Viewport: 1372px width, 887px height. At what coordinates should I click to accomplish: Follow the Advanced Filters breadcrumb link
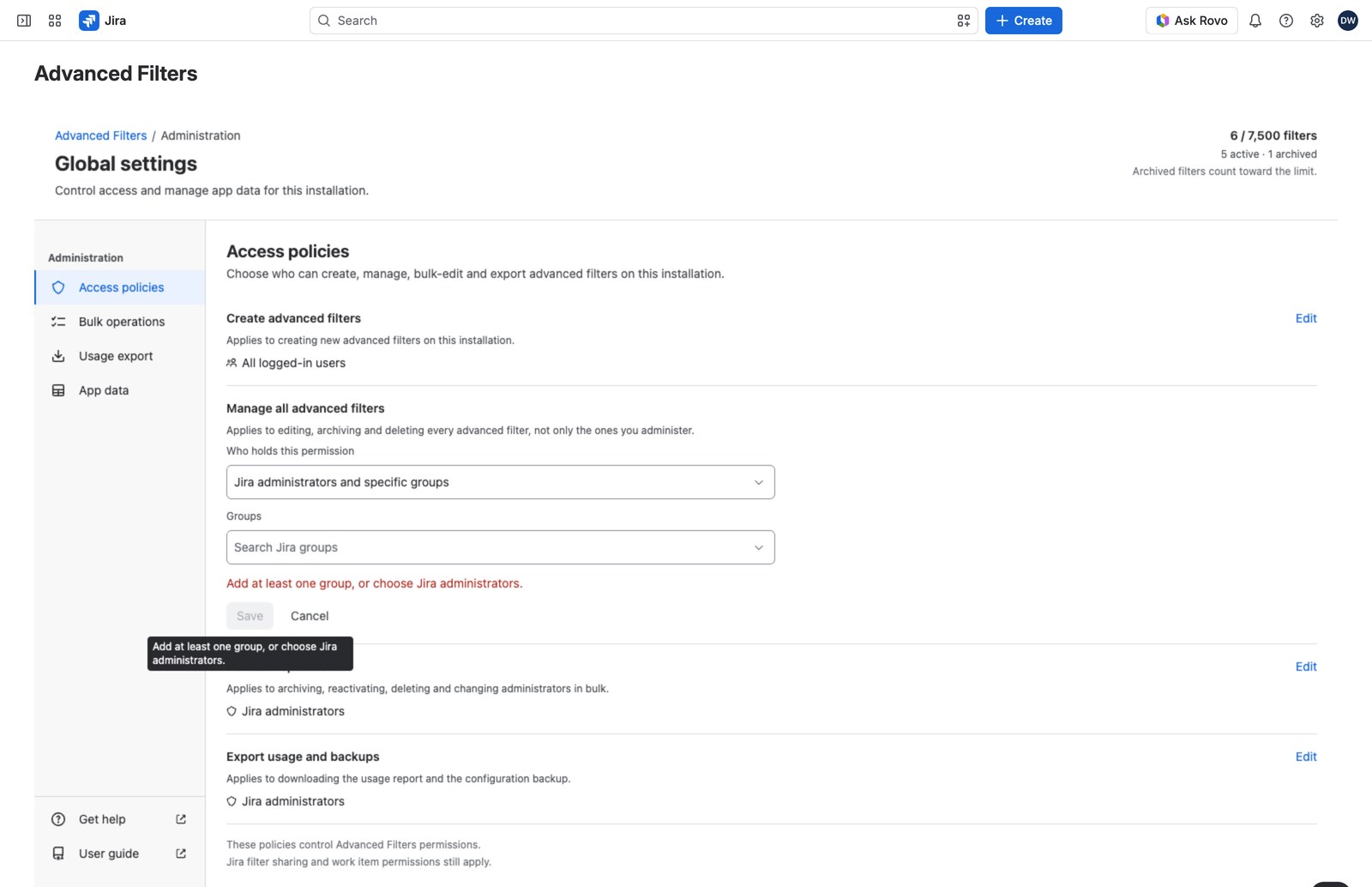pos(101,136)
